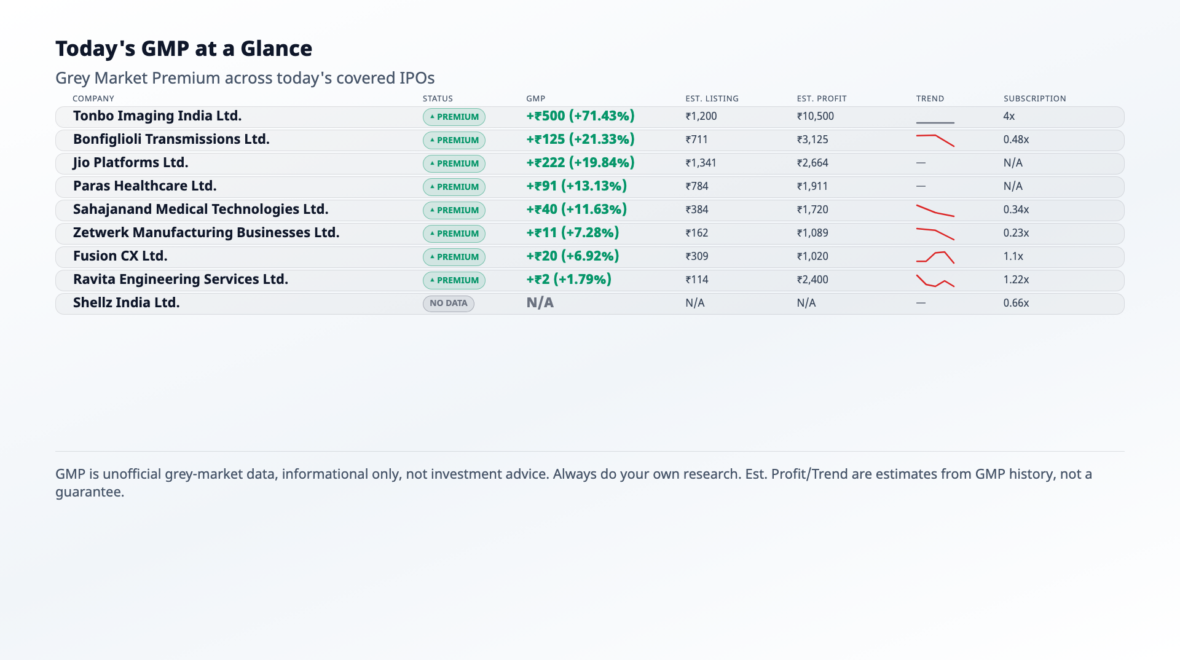Open Shellz India Ltd. company name
The image size is (1180, 660).
(126, 303)
